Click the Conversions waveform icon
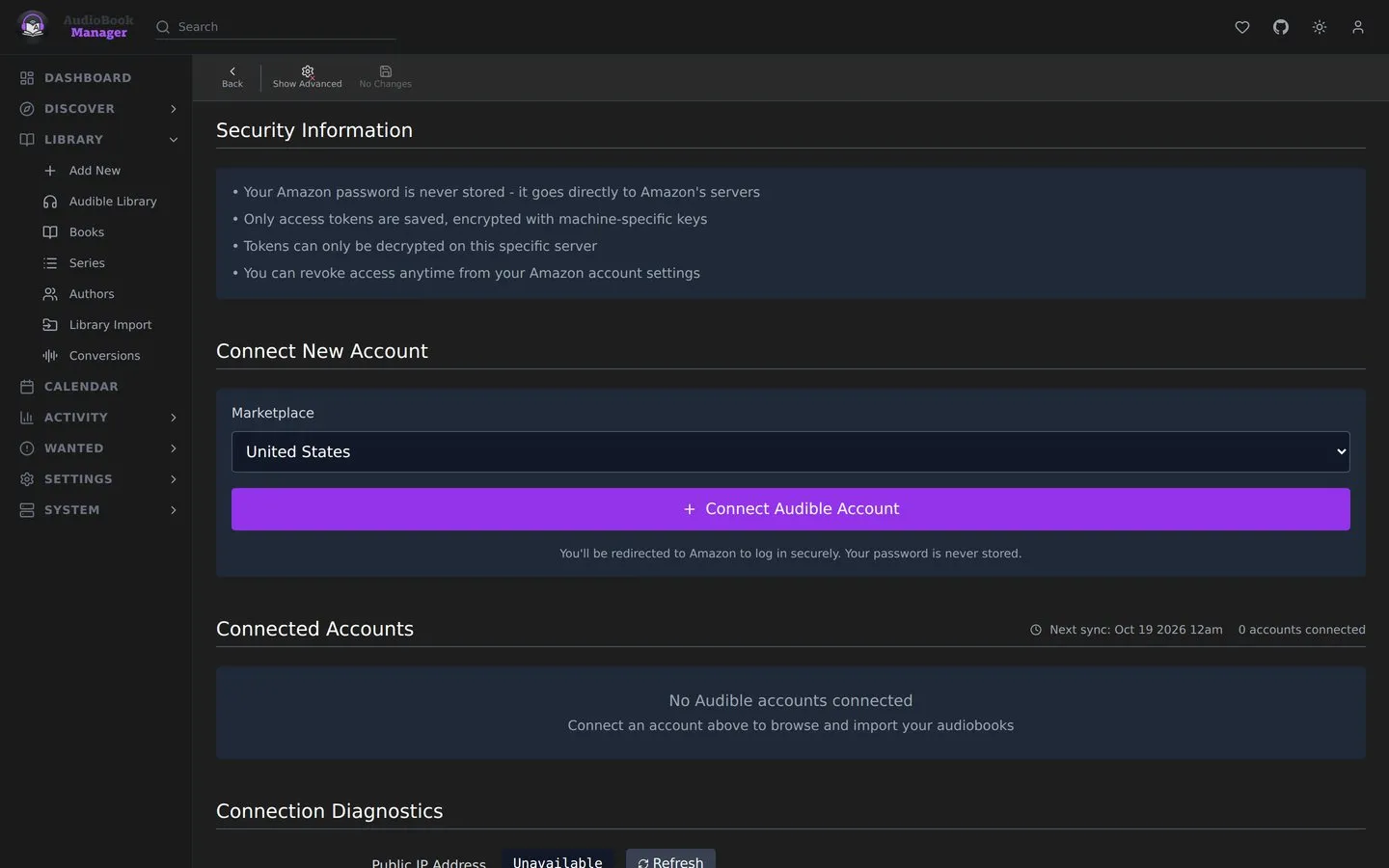Screen dimensions: 1389x868 pyautogui.click(x=50, y=356)
